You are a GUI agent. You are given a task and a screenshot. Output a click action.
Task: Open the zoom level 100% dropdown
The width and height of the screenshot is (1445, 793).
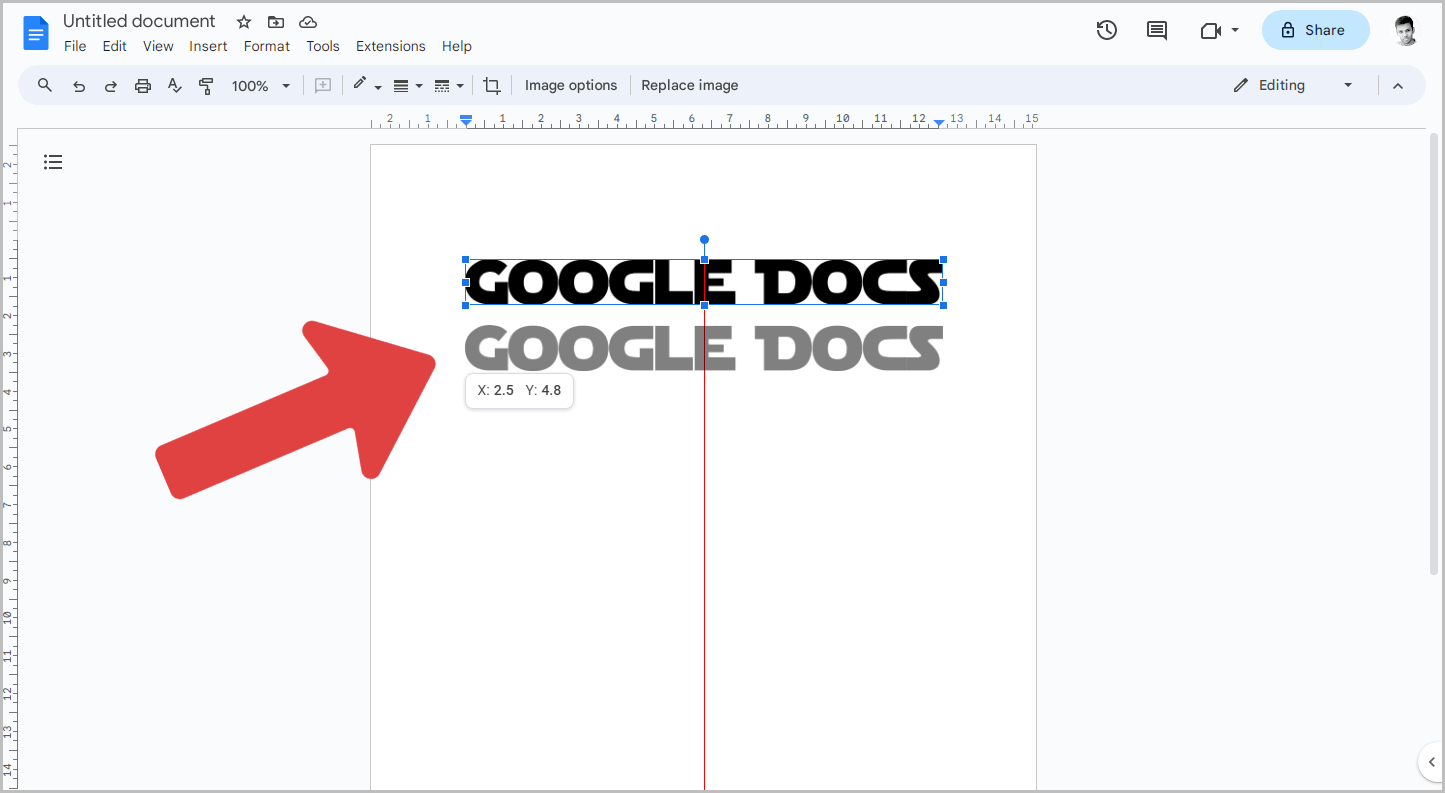(261, 86)
